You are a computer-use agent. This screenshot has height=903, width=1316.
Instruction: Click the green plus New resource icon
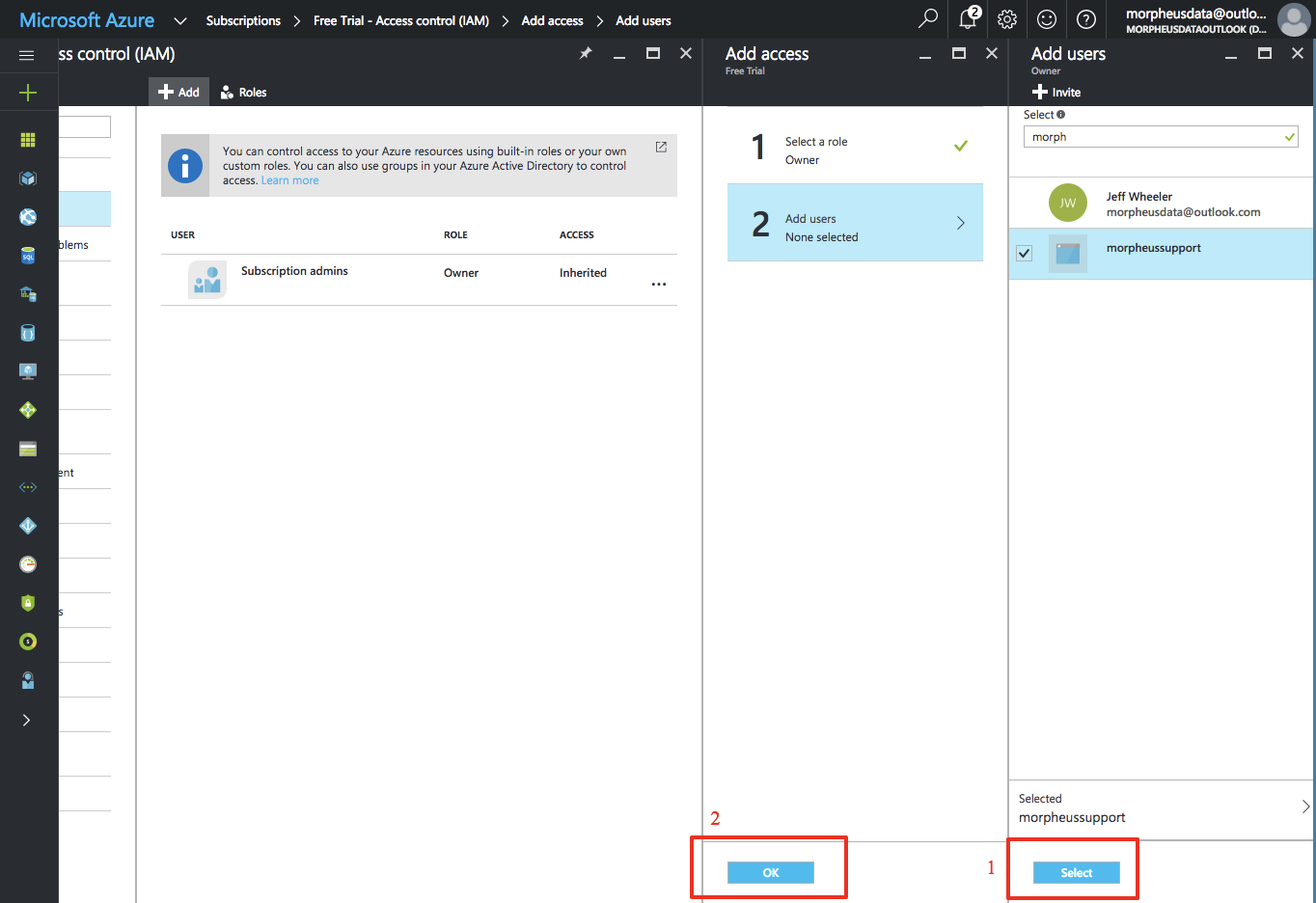click(28, 93)
